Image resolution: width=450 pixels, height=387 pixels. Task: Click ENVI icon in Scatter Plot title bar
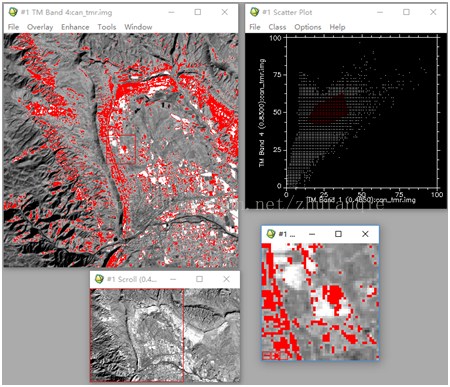[254, 12]
